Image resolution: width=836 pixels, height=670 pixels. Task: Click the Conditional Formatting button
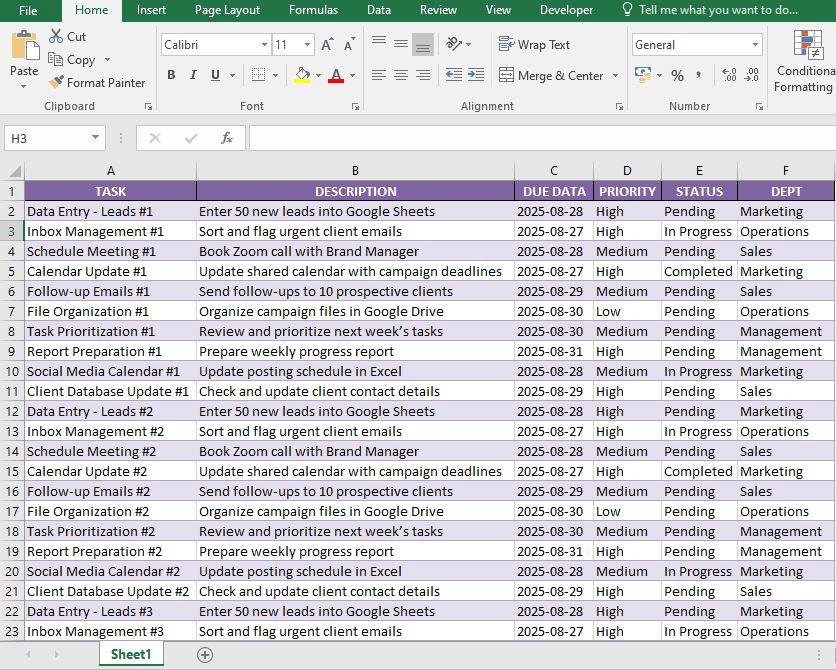pos(805,62)
